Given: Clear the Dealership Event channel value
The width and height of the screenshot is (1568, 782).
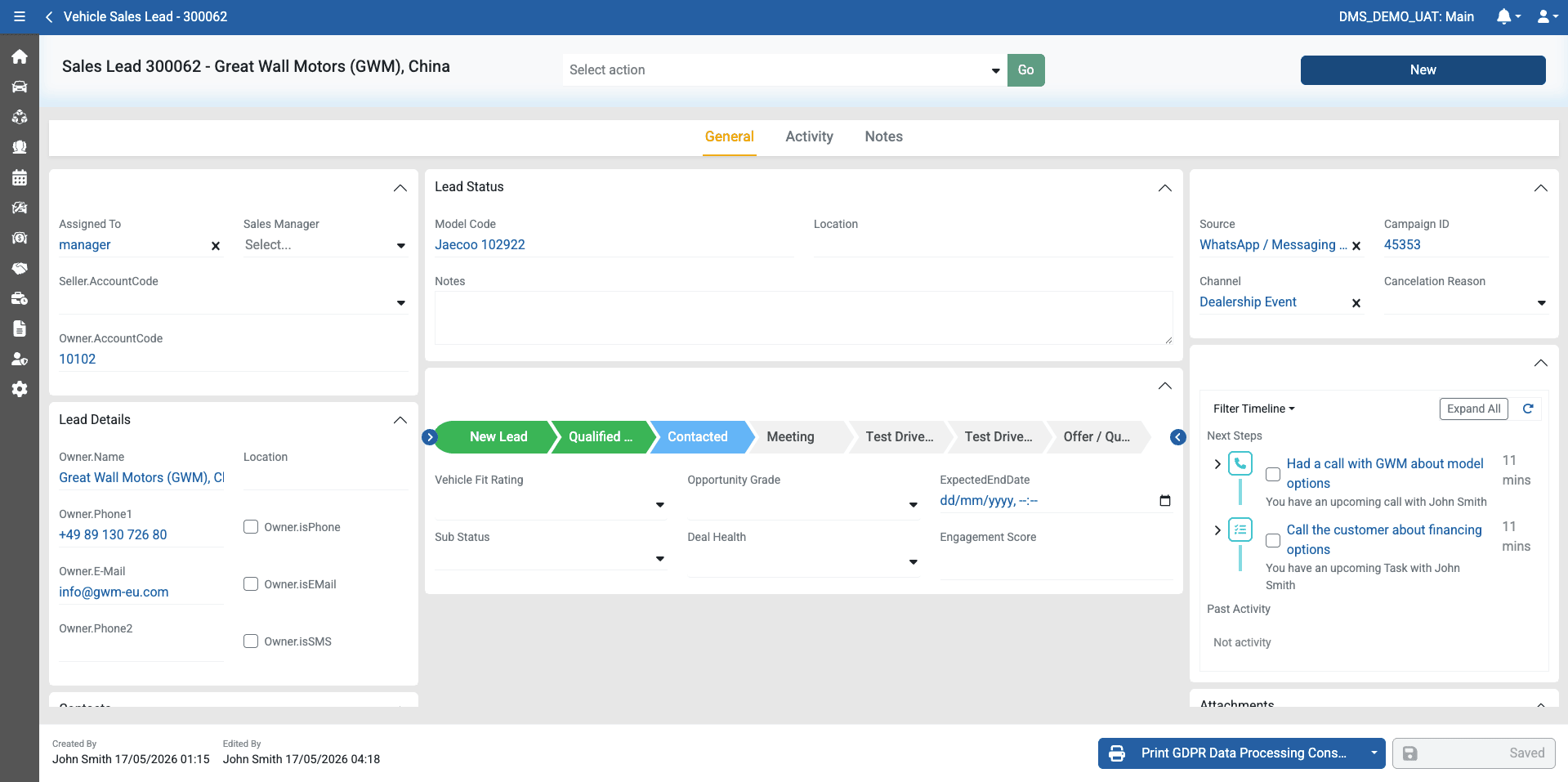Looking at the screenshot, I should tap(1356, 303).
